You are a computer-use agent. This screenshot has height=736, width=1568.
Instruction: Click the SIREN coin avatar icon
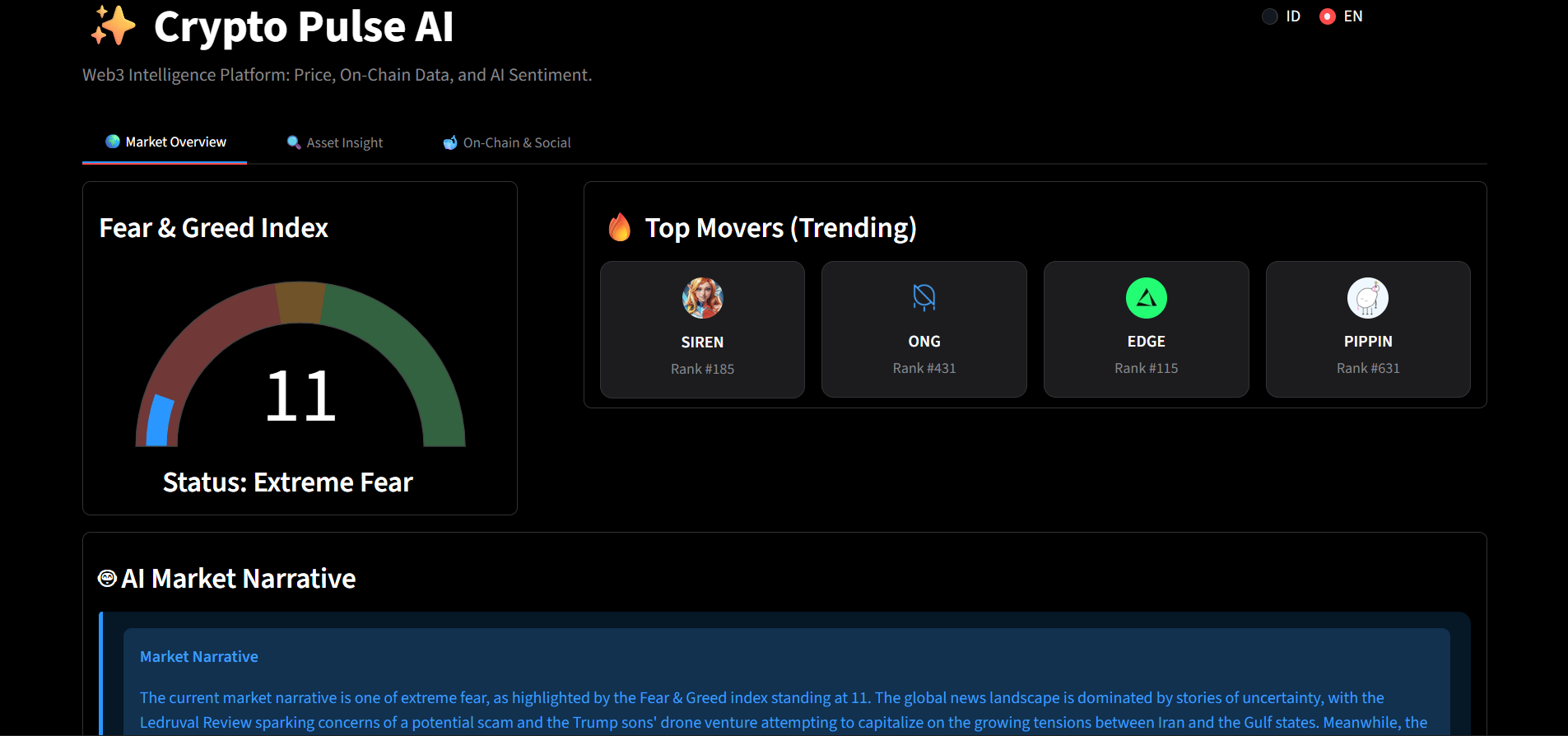pyautogui.click(x=702, y=298)
